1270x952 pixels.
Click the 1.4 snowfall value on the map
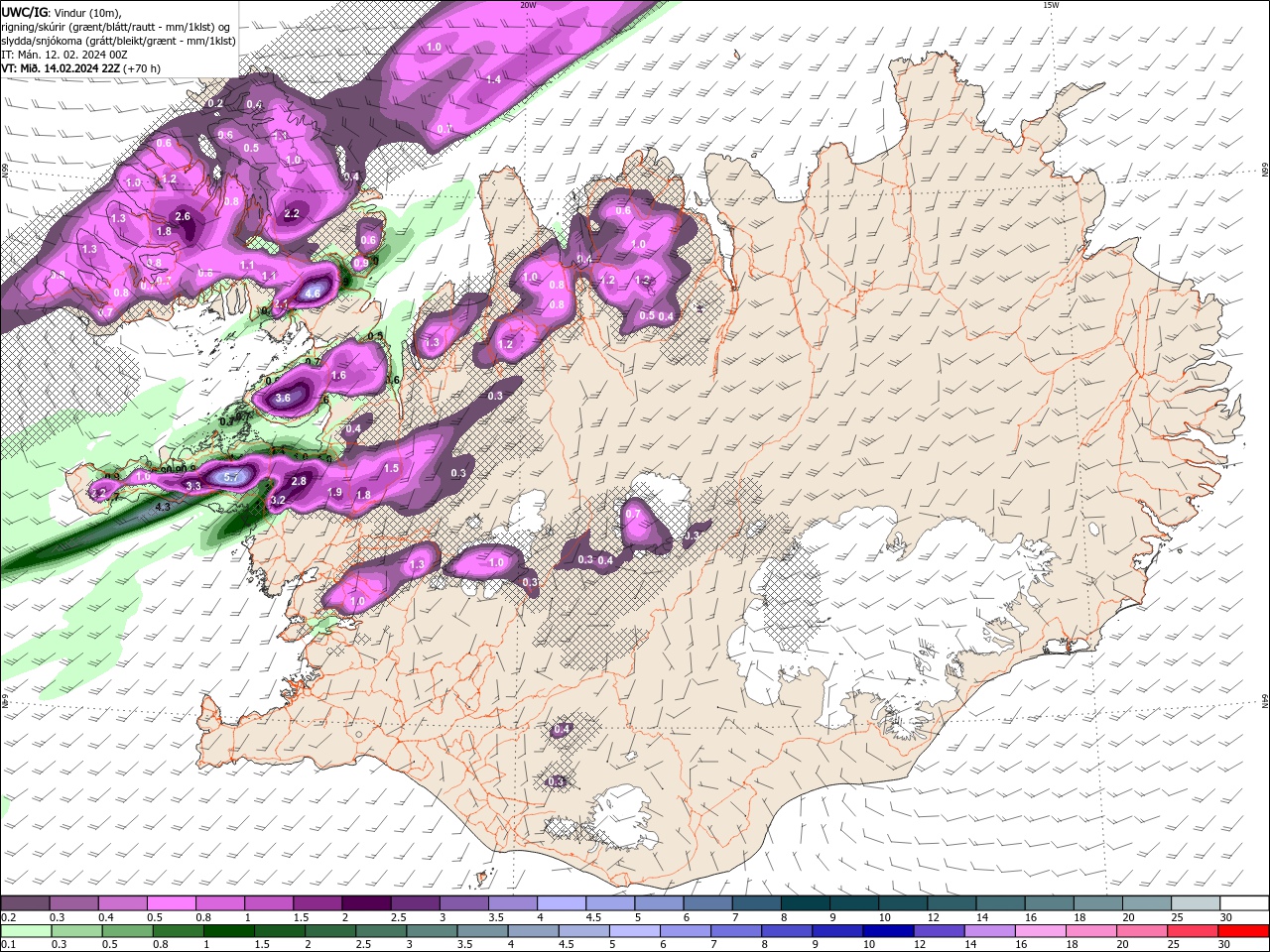pyautogui.click(x=493, y=78)
